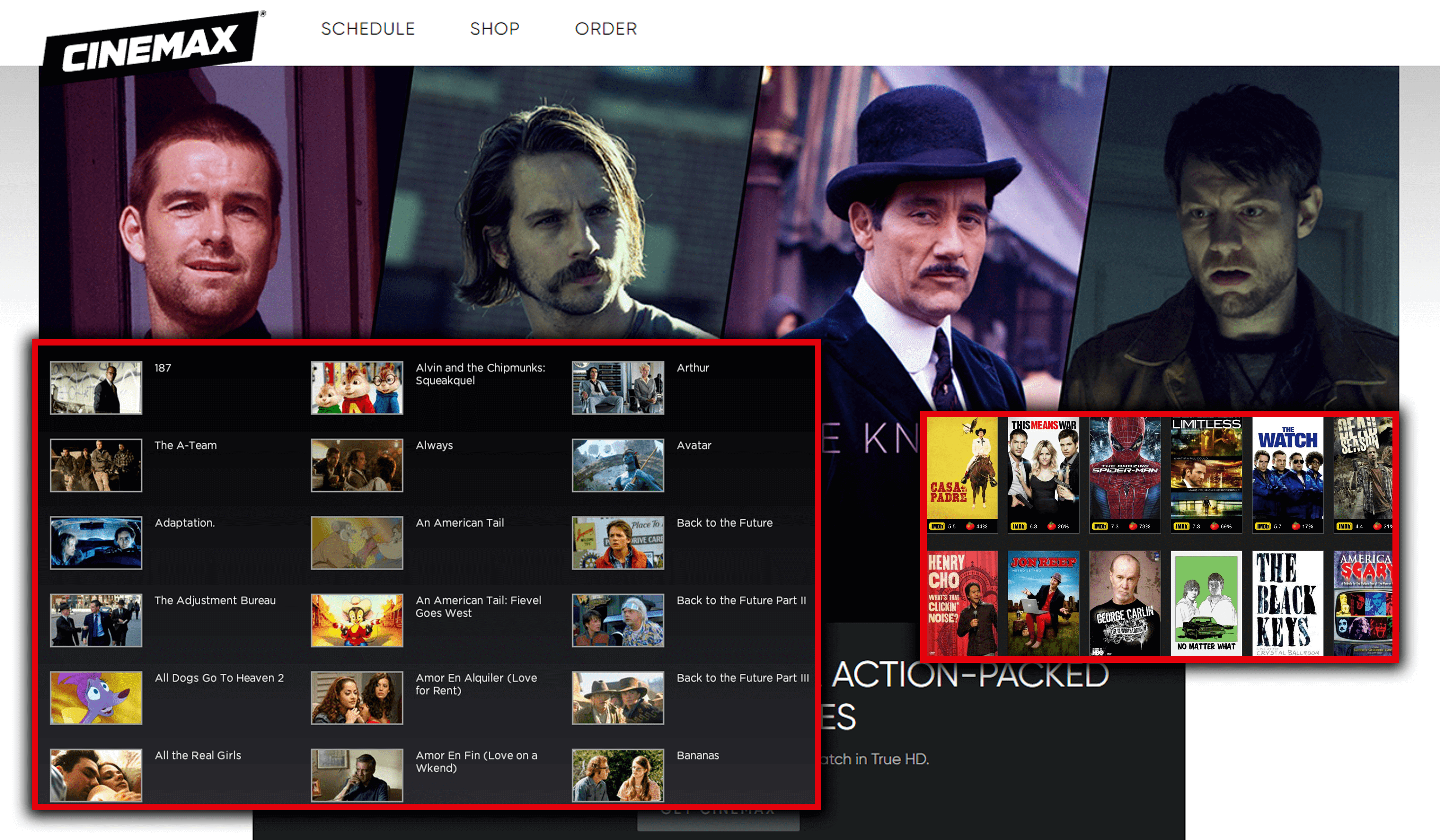Select An American Tail thumbnail
This screenshot has height=840, width=1440.
357,543
